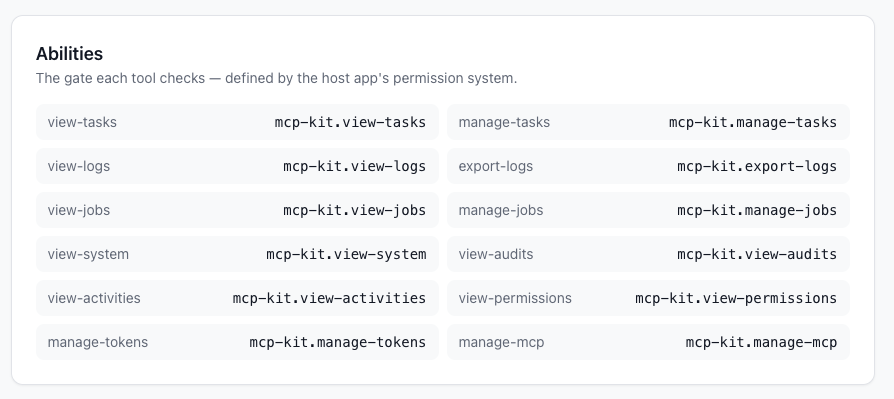Select mcp-kit.manage-tokens code value

point(338,342)
